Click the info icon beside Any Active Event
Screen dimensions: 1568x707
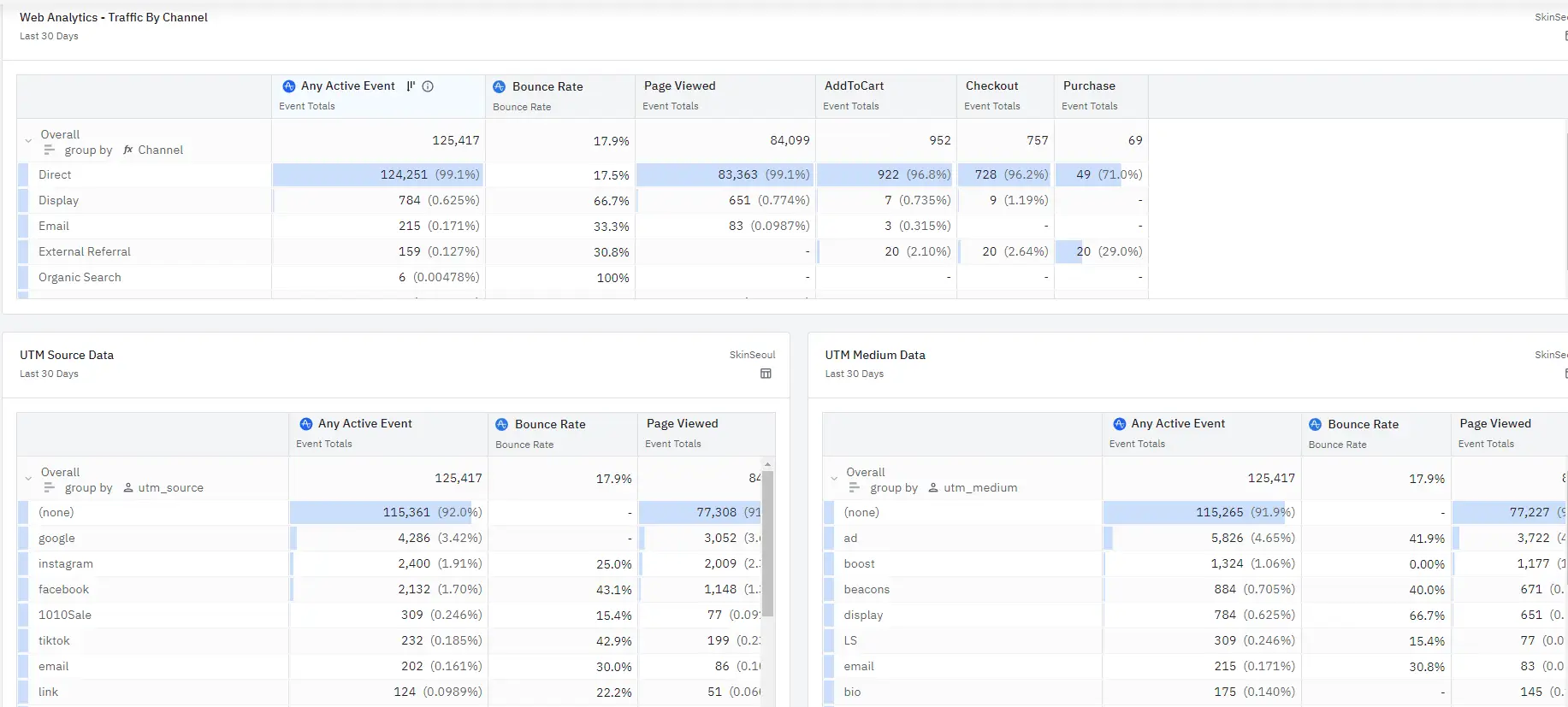(428, 86)
